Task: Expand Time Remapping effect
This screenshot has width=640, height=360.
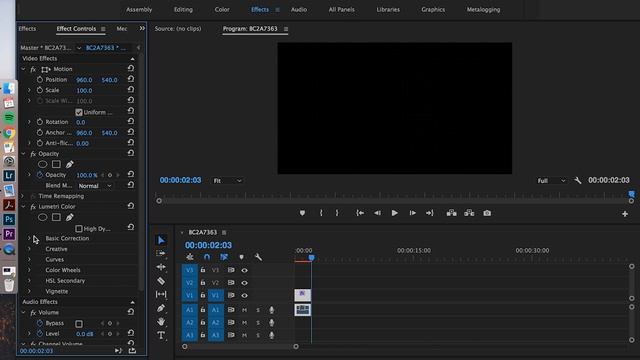Action: pyautogui.click(x=23, y=196)
